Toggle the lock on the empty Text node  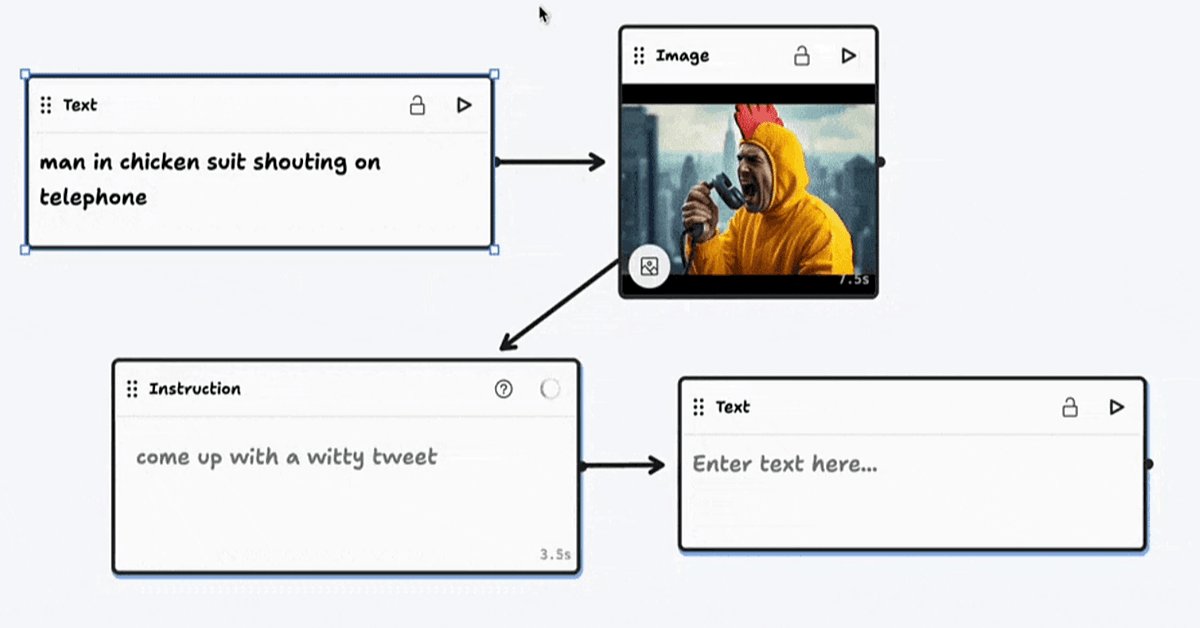[x=1070, y=407]
